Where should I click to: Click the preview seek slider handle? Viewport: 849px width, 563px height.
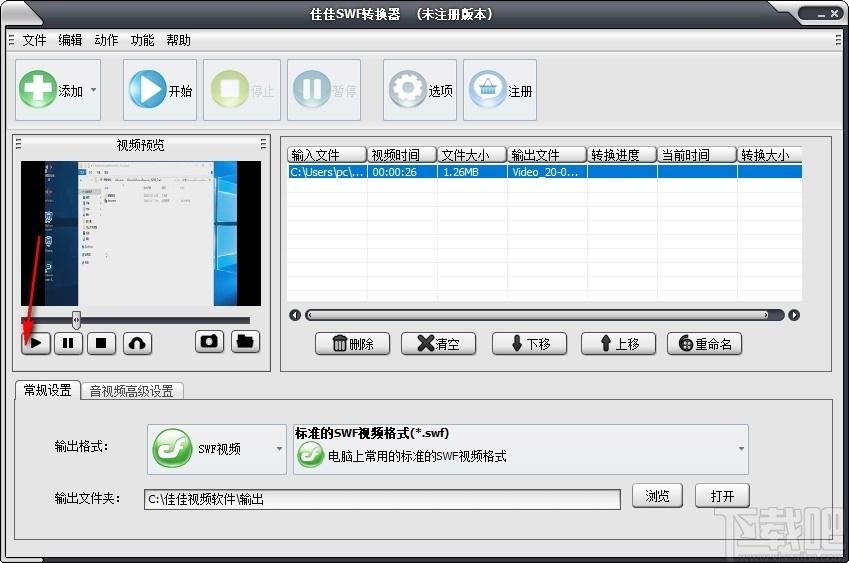coord(76,320)
